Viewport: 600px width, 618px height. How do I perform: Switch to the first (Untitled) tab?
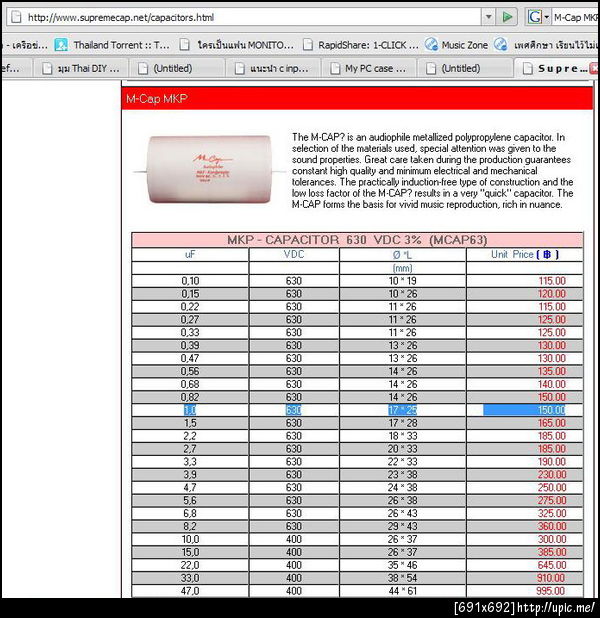(177, 69)
